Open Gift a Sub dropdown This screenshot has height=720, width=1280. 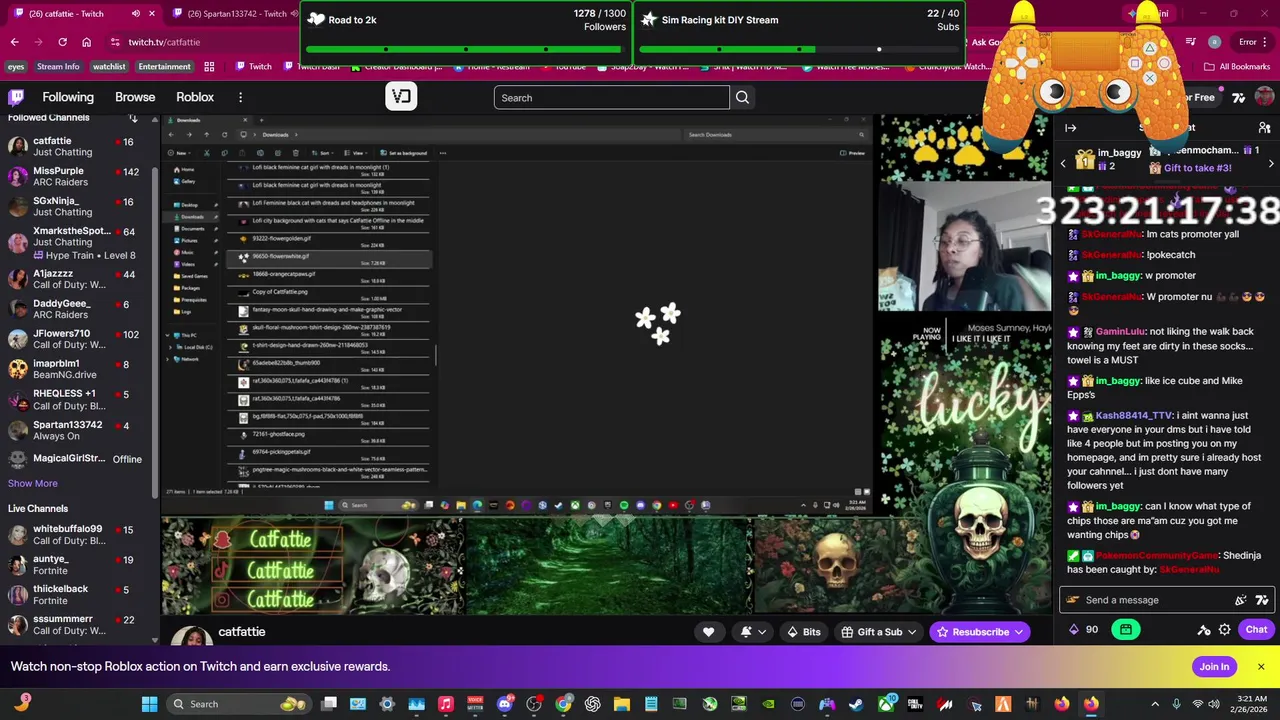click(x=879, y=632)
